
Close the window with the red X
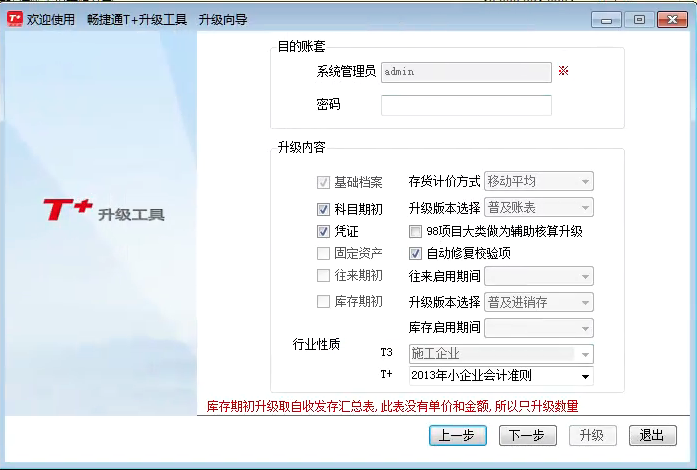tap(672, 20)
